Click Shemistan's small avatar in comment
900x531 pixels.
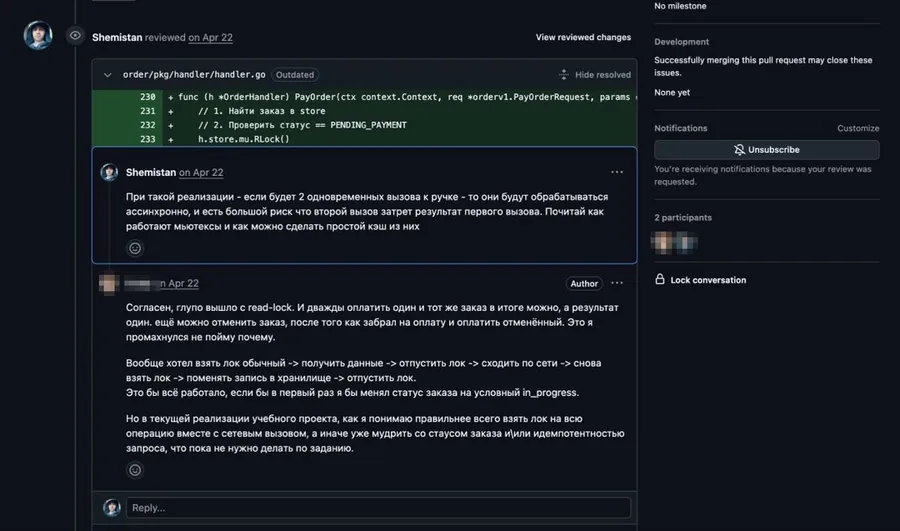tap(109, 172)
